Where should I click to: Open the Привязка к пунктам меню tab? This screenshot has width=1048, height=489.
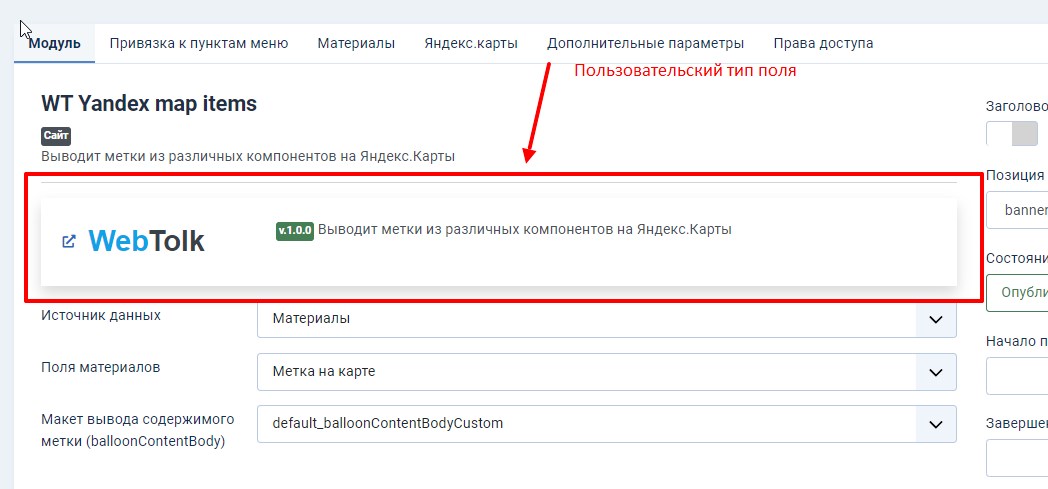(x=199, y=43)
